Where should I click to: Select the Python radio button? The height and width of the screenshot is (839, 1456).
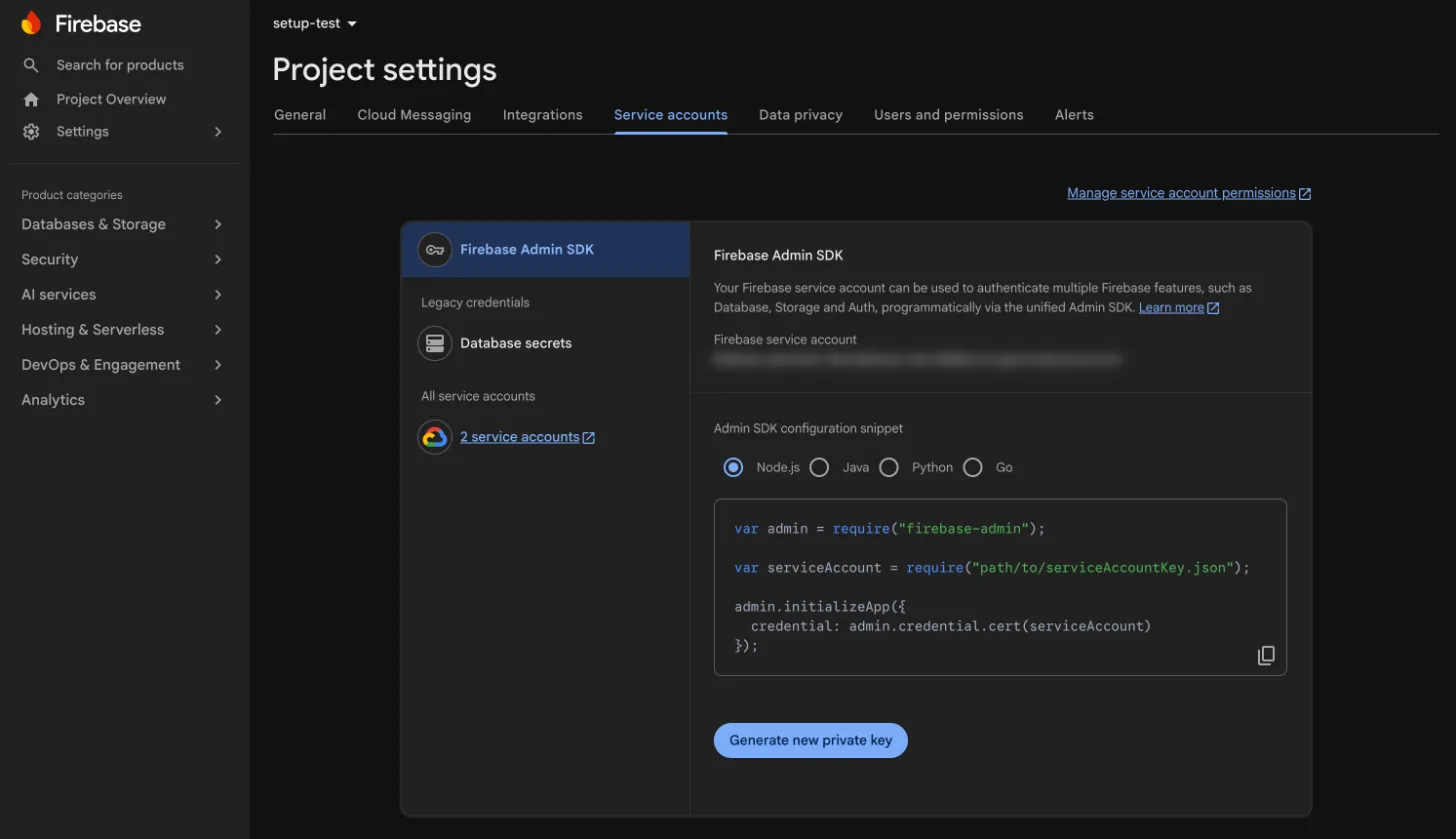click(x=889, y=467)
